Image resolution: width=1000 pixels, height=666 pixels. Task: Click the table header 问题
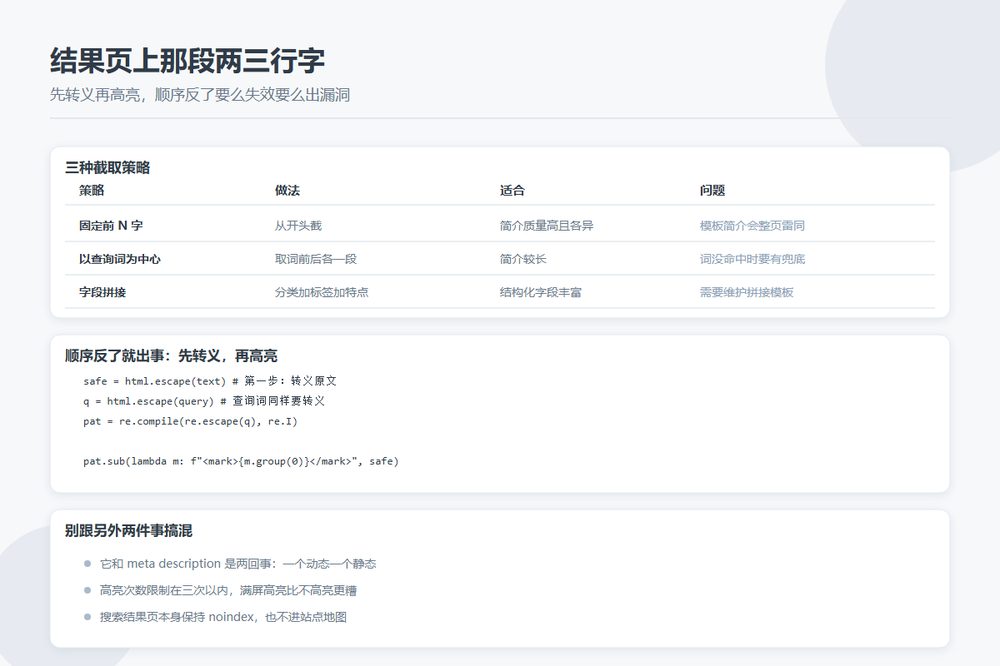click(712, 190)
